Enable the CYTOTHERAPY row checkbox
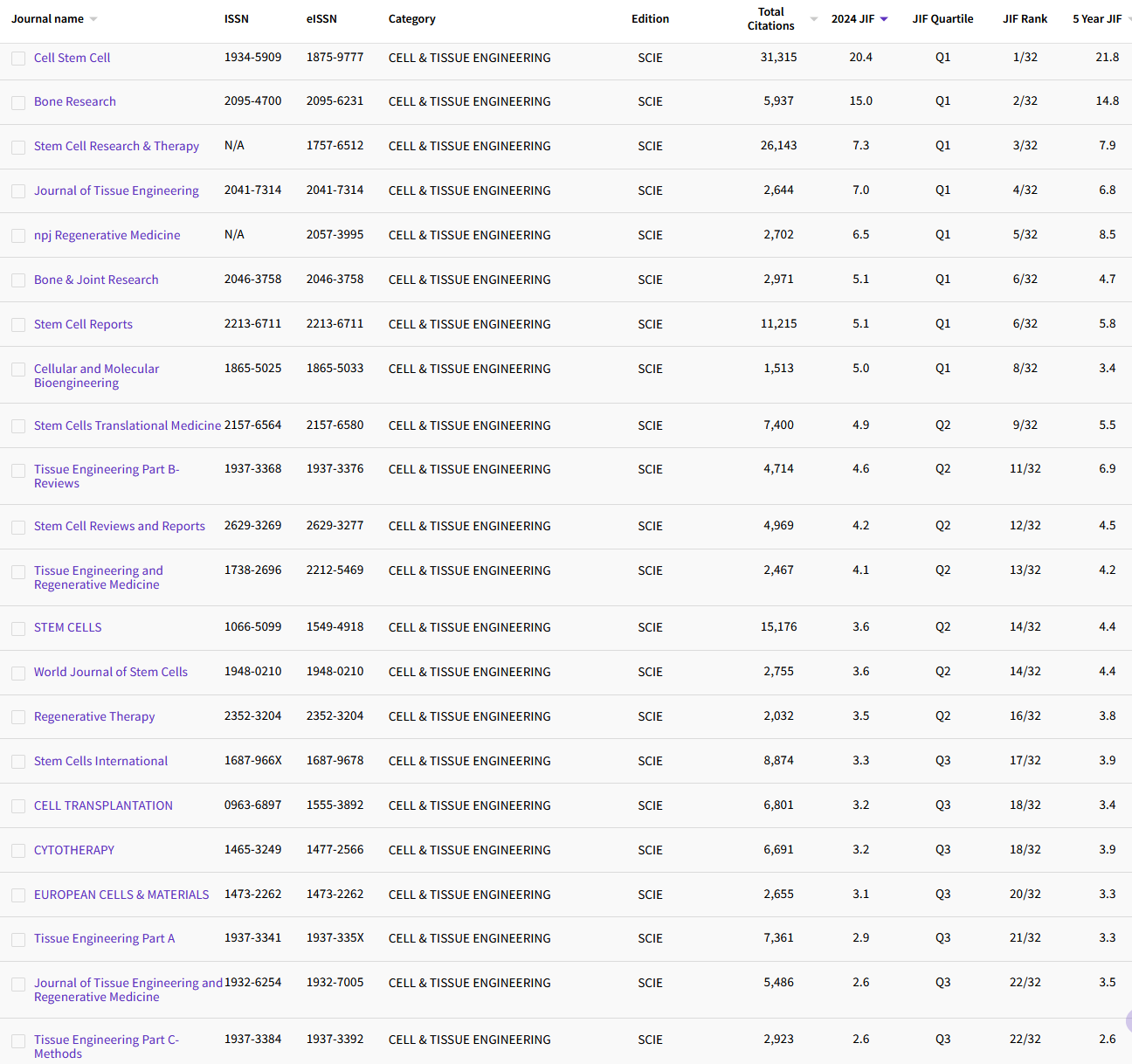 pyautogui.click(x=18, y=851)
